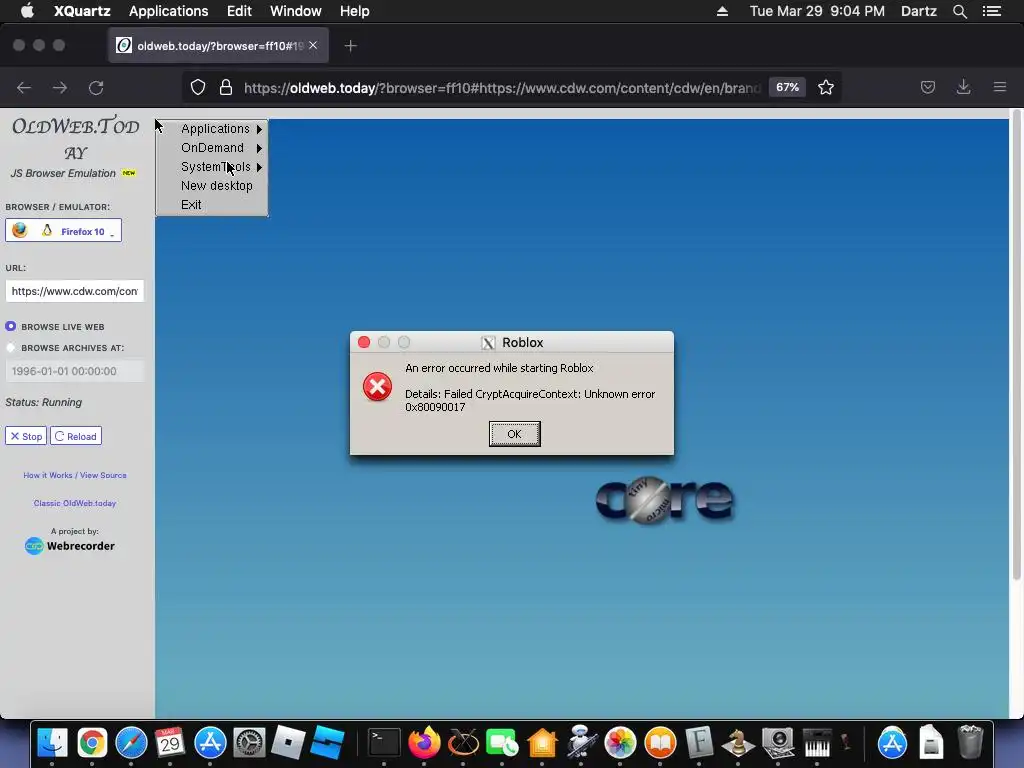Viewport: 1024px width, 768px height.
Task: Select Browse Archives At radio button
Action: pyautogui.click(x=10, y=347)
